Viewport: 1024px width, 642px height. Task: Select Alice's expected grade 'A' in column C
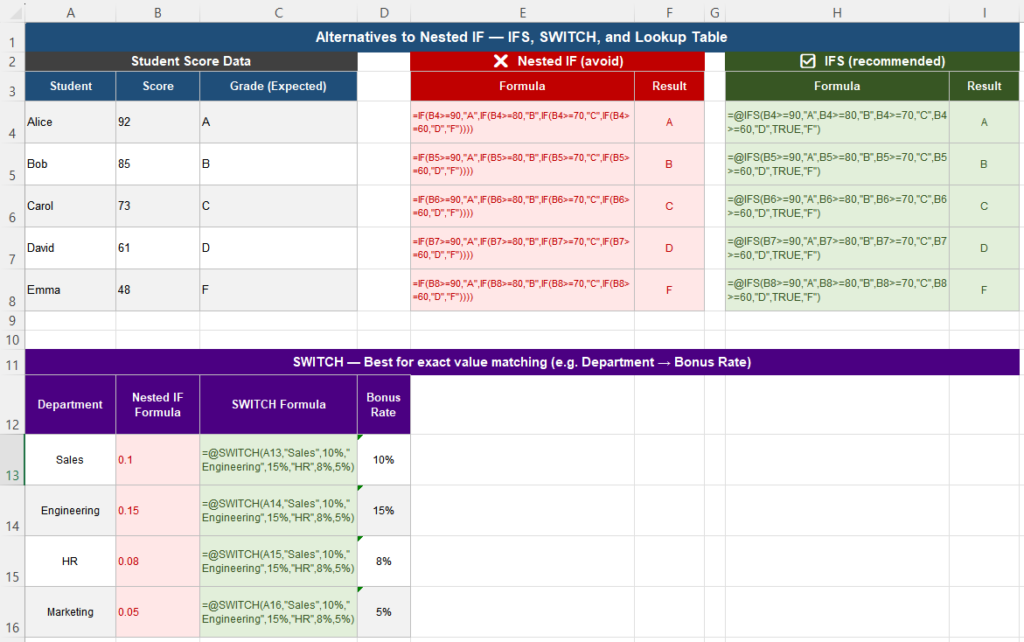pyautogui.click(x=278, y=122)
